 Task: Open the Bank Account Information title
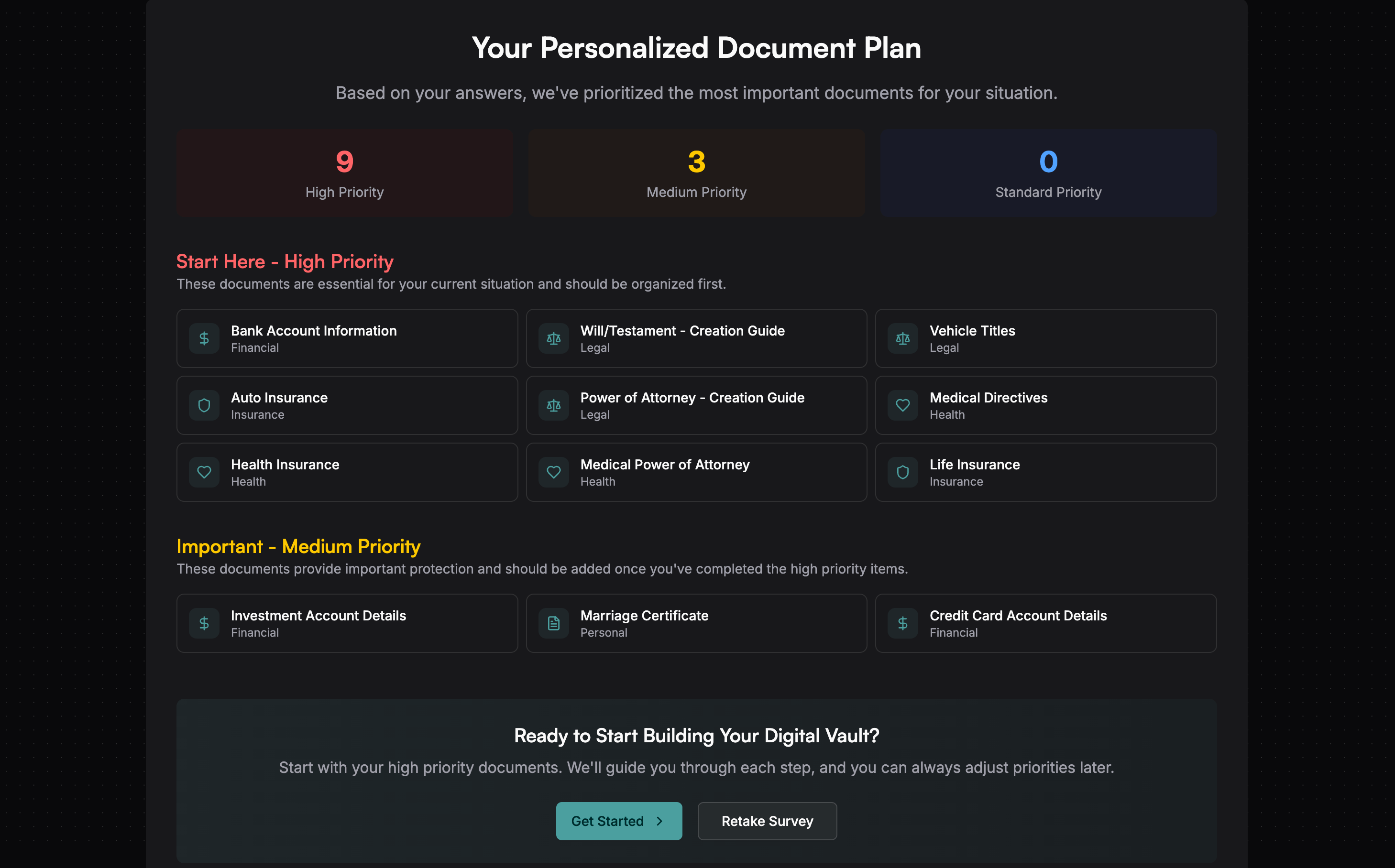(x=314, y=331)
